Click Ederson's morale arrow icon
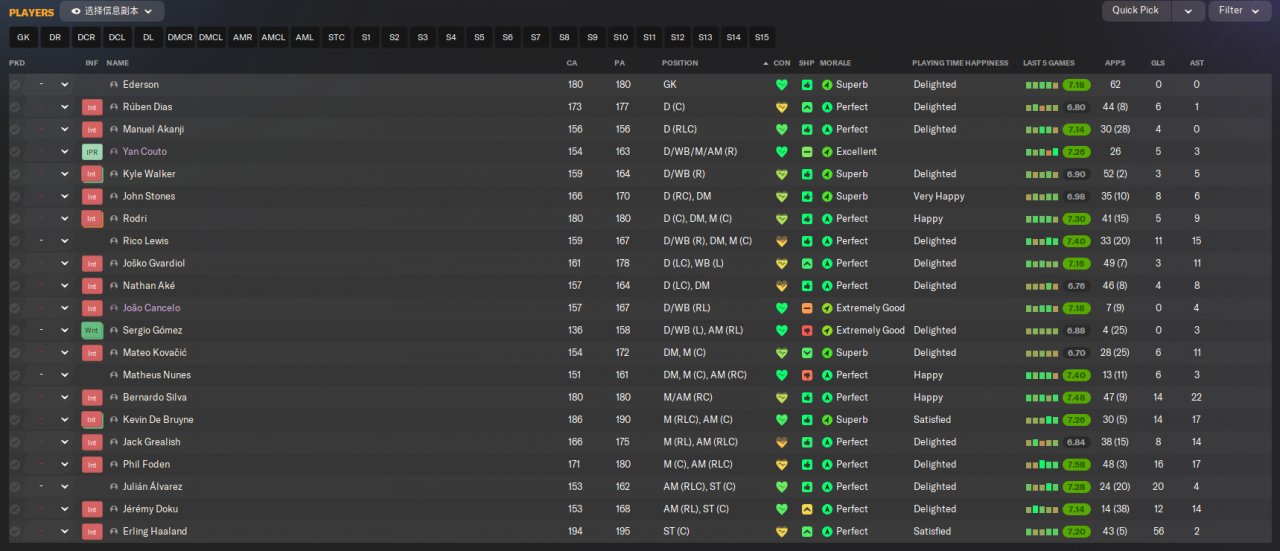1280x551 pixels. [827, 85]
